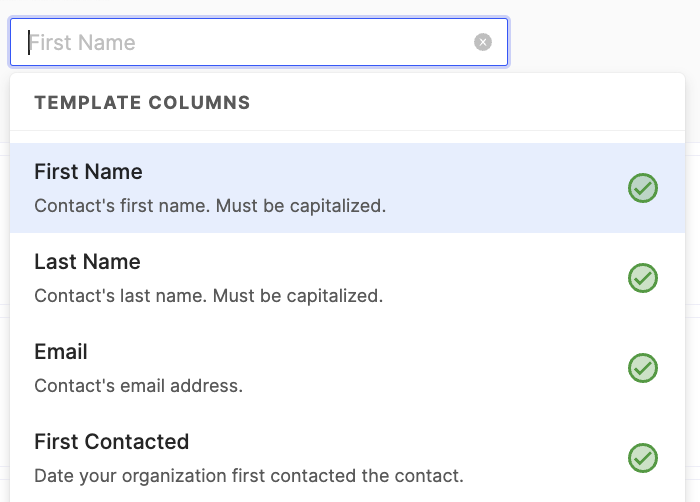Focus the First Name search input
This screenshot has height=502, width=700.
tap(250, 42)
